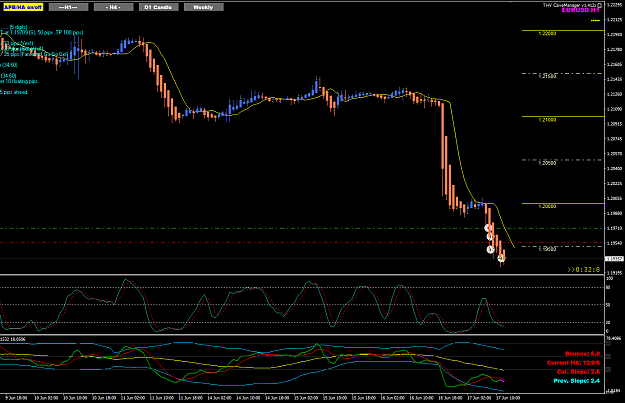Click the Bounce: 5.0 readout
Image resolution: width=625 pixels, height=403 pixels.
(582, 354)
